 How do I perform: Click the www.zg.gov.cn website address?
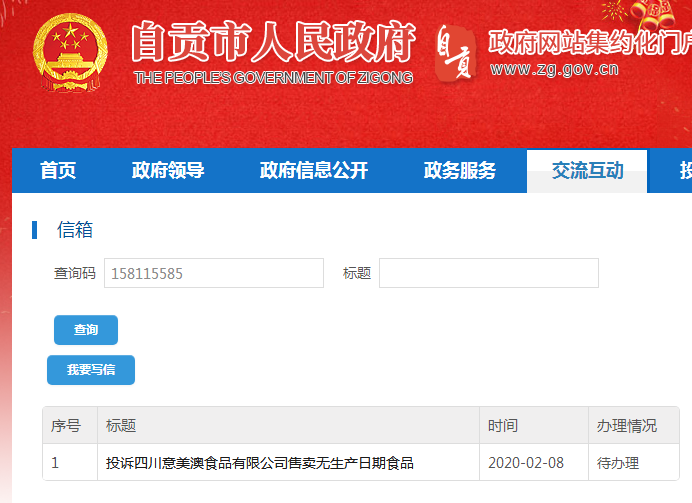pyautogui.click(x=554, y=69)
